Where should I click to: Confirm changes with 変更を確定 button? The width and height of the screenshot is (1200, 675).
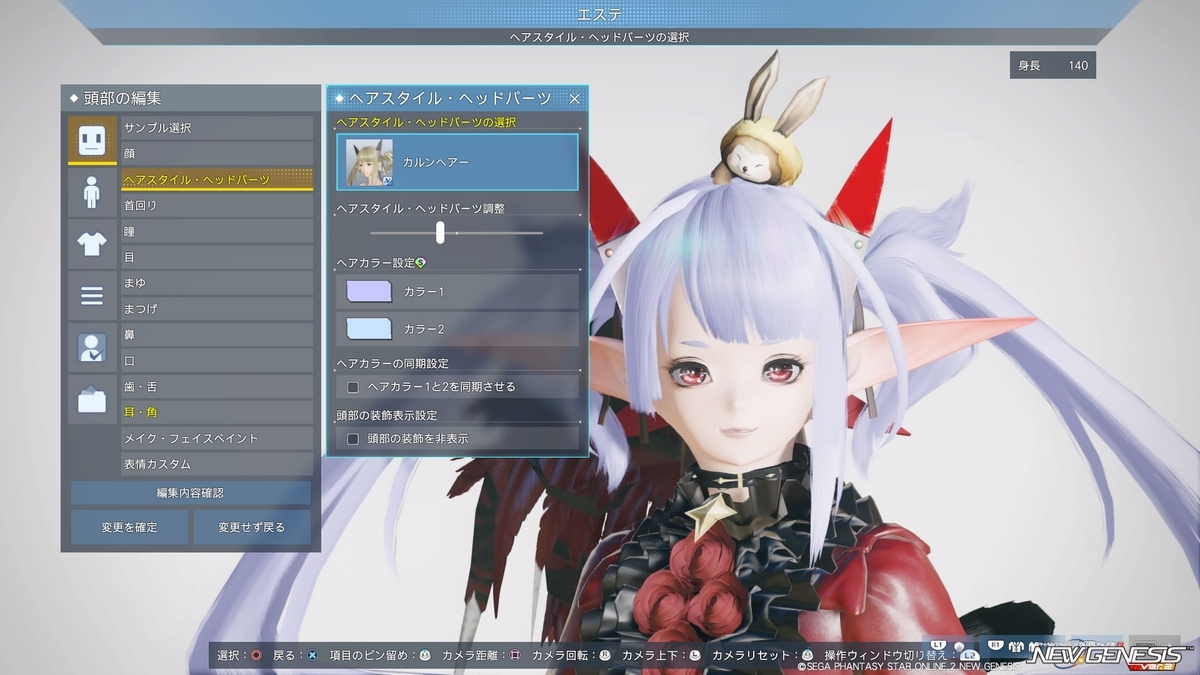[129, 527]
